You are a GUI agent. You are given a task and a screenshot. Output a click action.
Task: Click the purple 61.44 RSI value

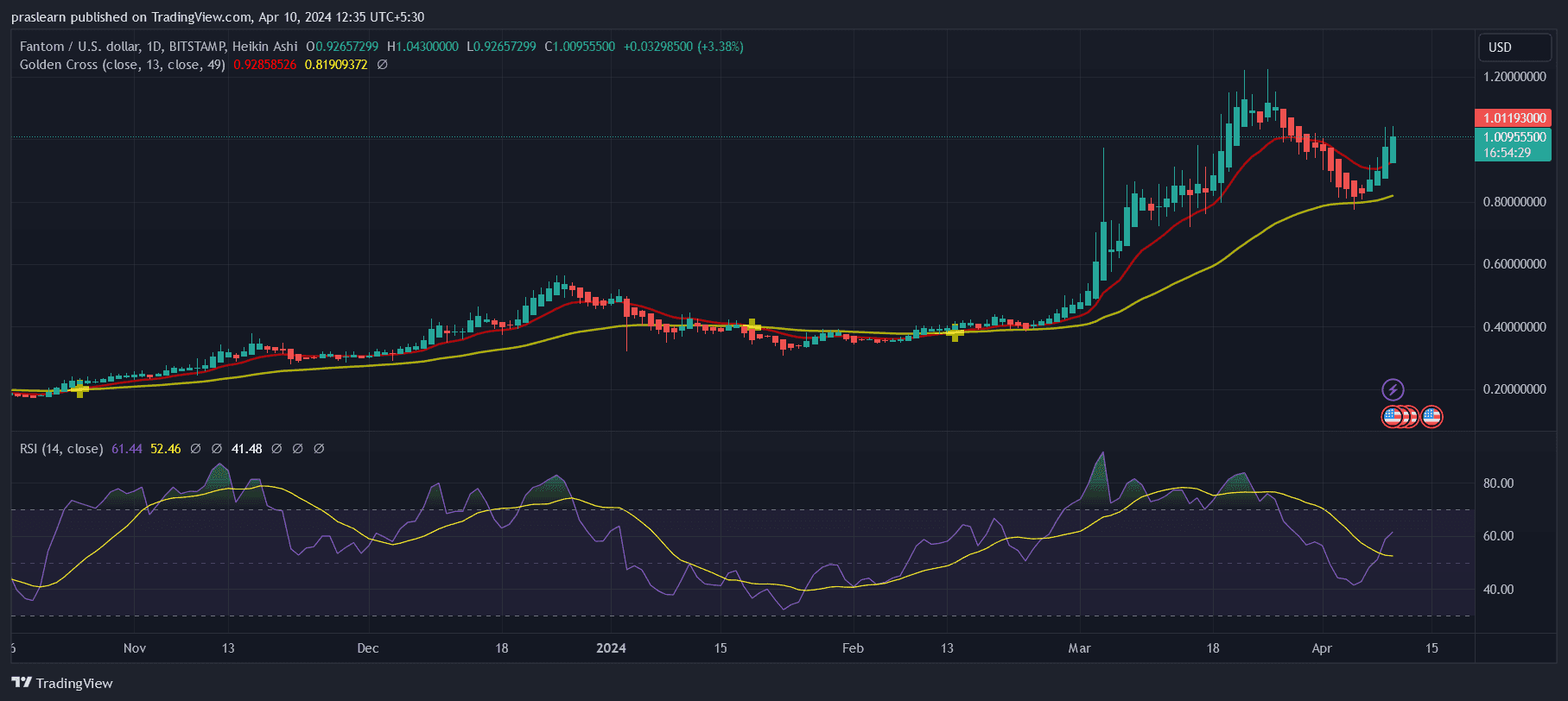127,449
